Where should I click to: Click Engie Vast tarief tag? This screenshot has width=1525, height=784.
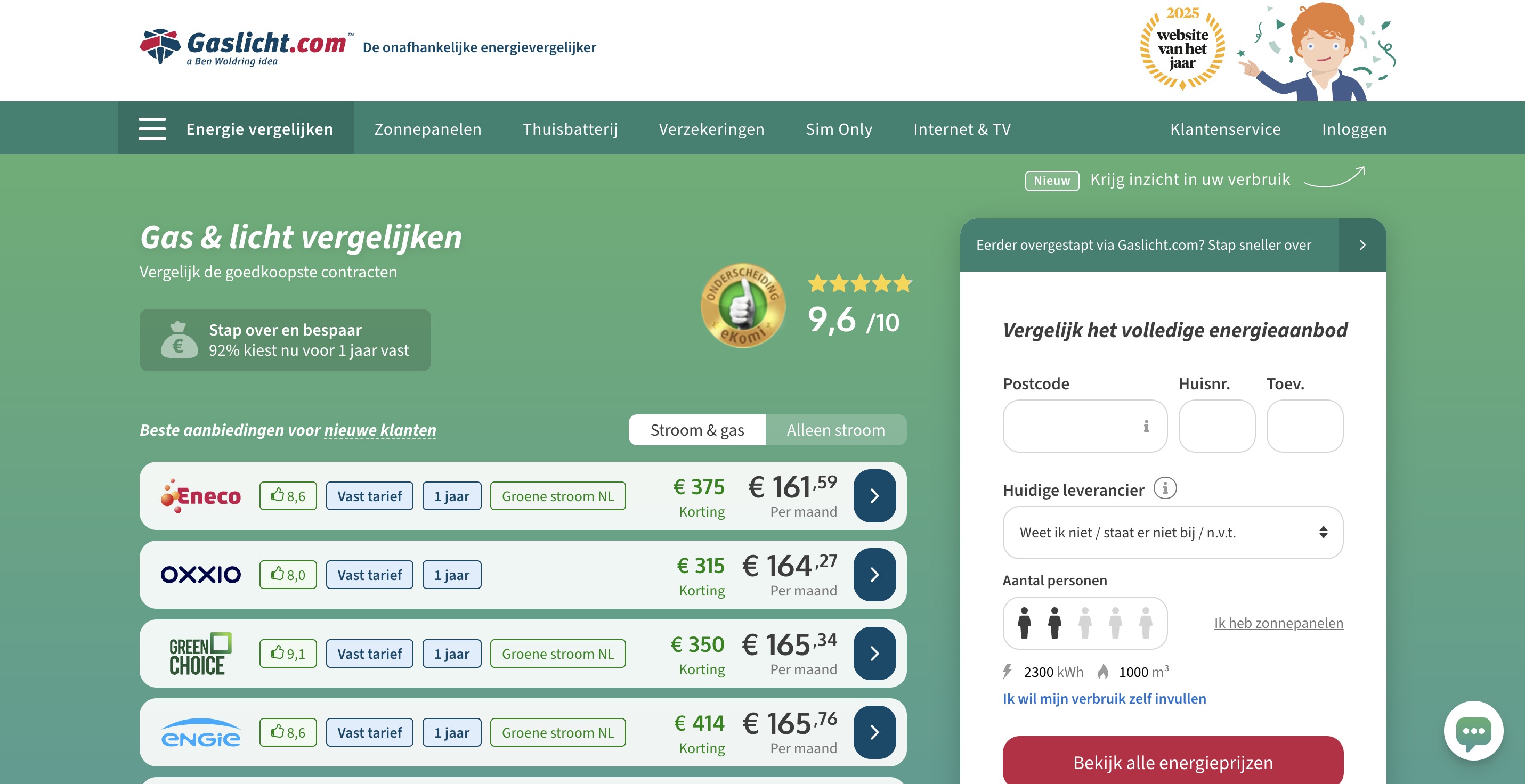click(369, 732)
